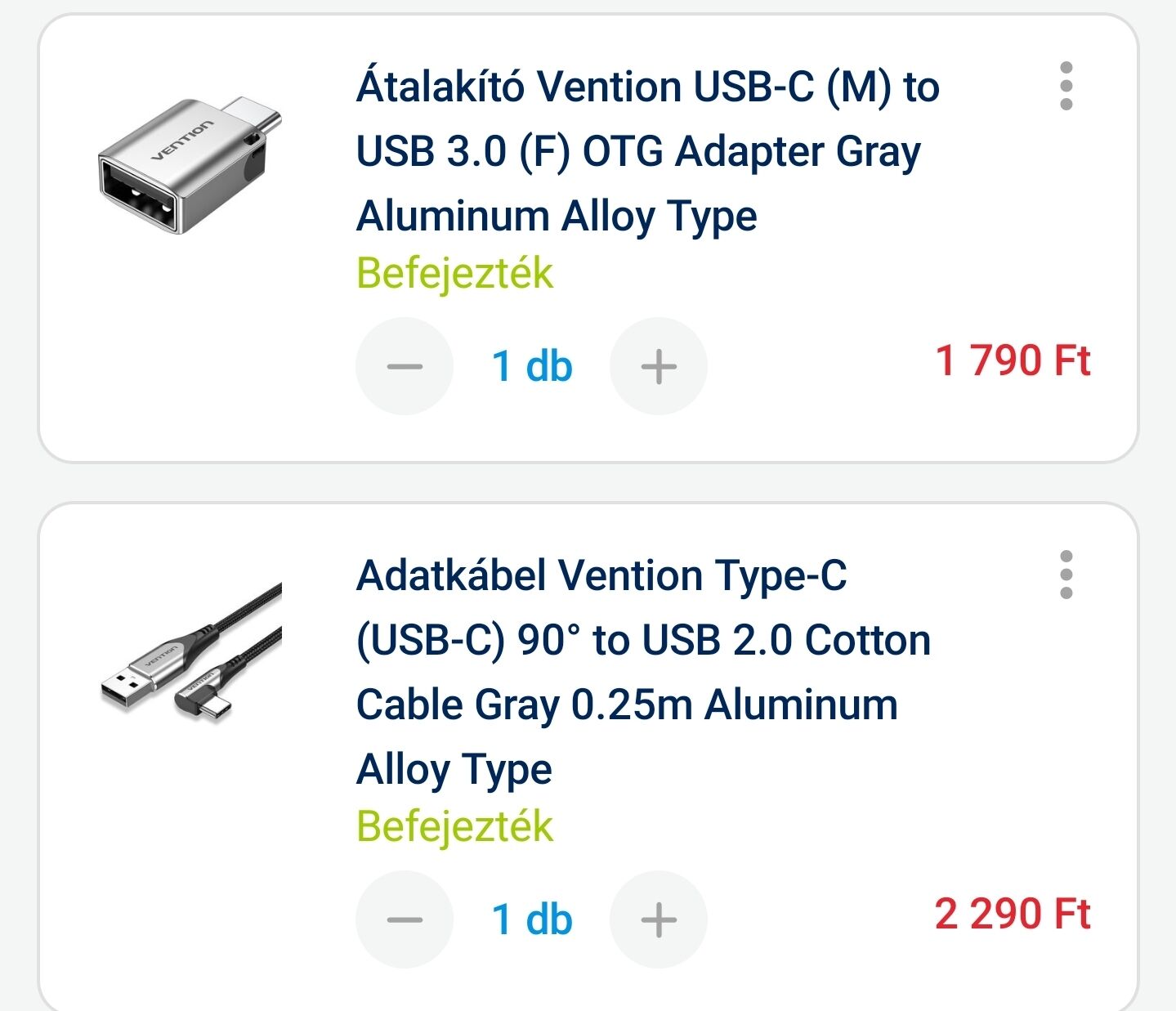
Task: Increase quantity of the Vention Type-C cable
Action: pos(659,919)
